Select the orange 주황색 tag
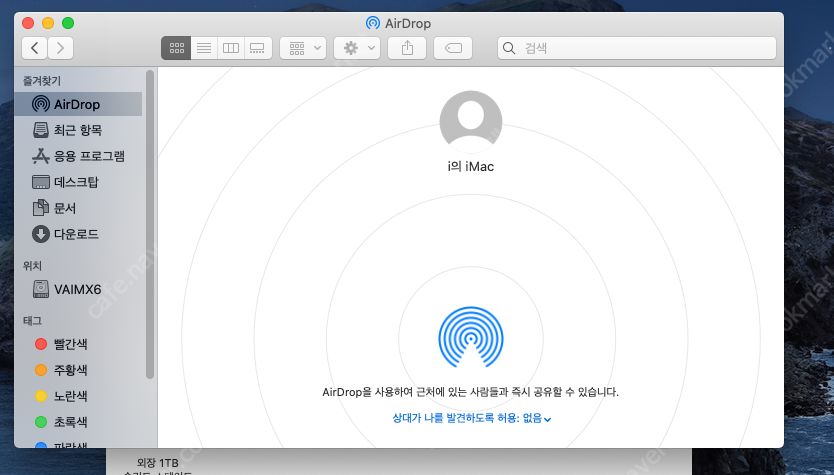The image size is (834, 475). coord(78,370)
